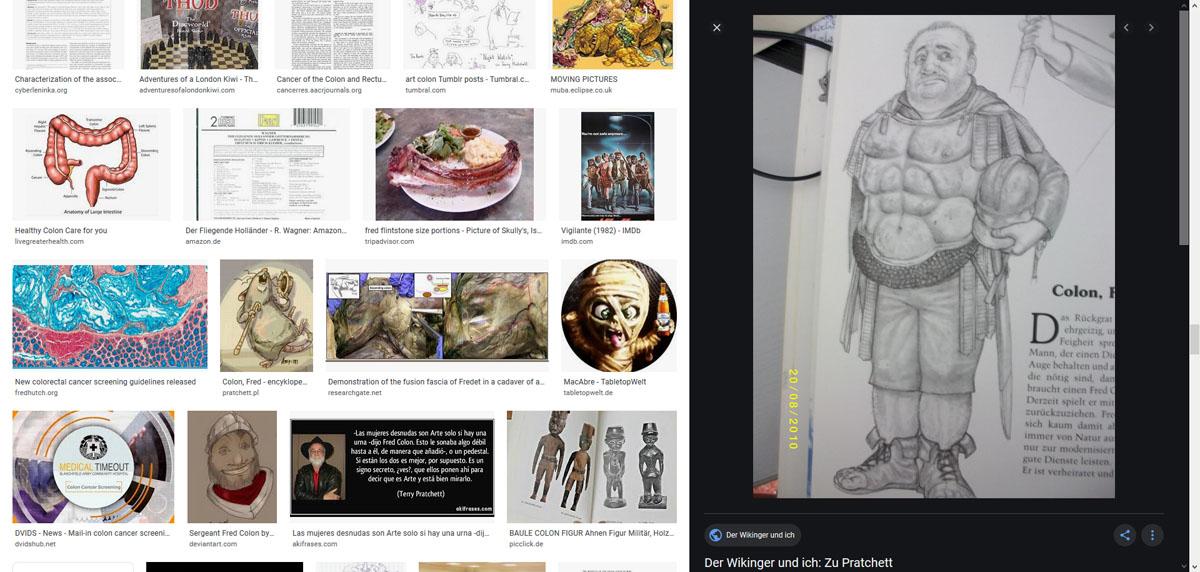Open the three-dot more options menu
This screenshot has height=572, width=1200.
pyautogui.click(x=1152, y=535)
